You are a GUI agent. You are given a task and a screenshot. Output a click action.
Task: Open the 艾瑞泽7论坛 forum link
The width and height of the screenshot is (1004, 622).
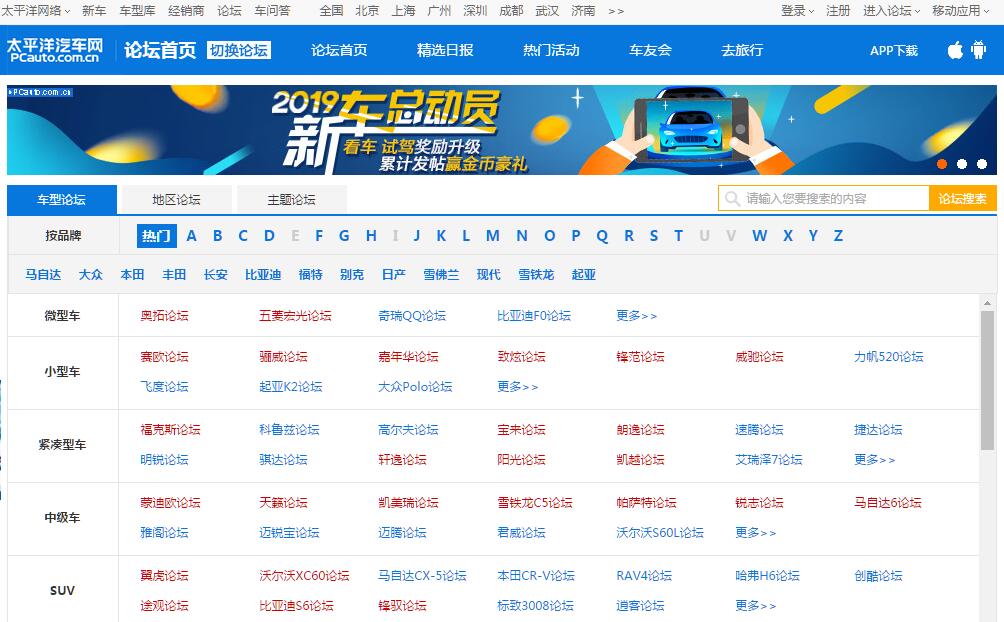point(768,459)
